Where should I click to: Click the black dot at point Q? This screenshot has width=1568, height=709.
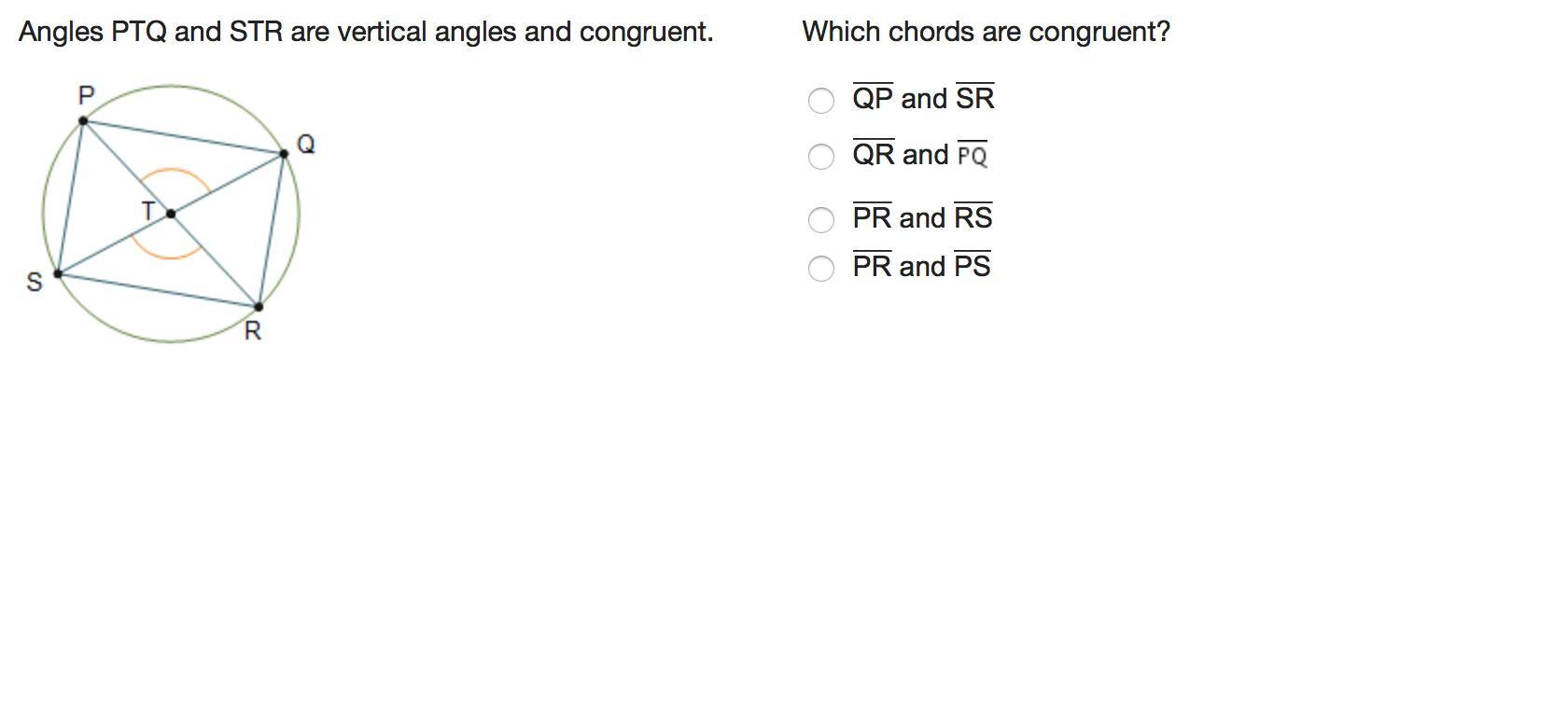click(x=284, y=154)
